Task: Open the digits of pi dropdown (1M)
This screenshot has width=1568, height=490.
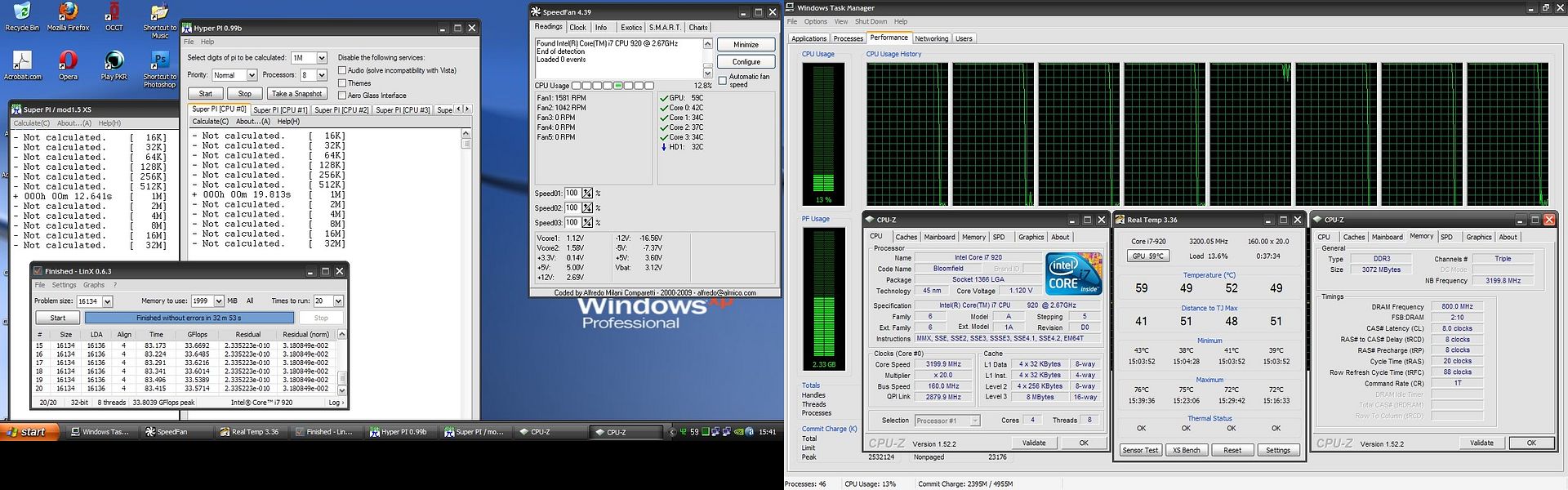Action: [322, 58]
